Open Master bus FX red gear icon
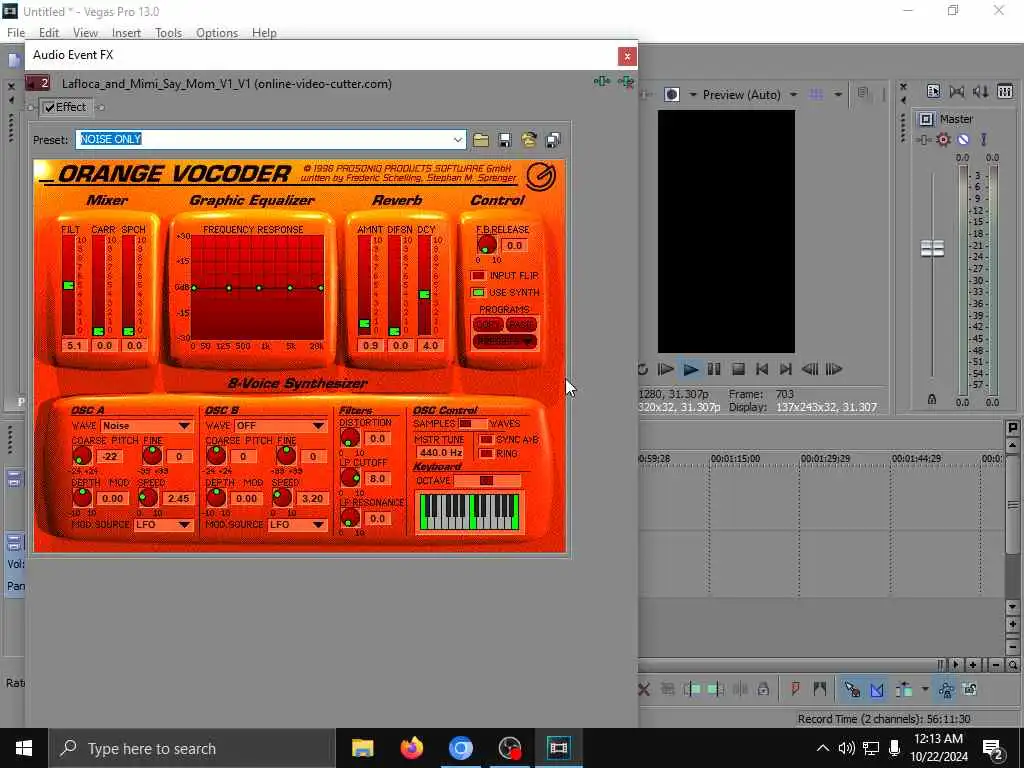 (x=943, y=140)
